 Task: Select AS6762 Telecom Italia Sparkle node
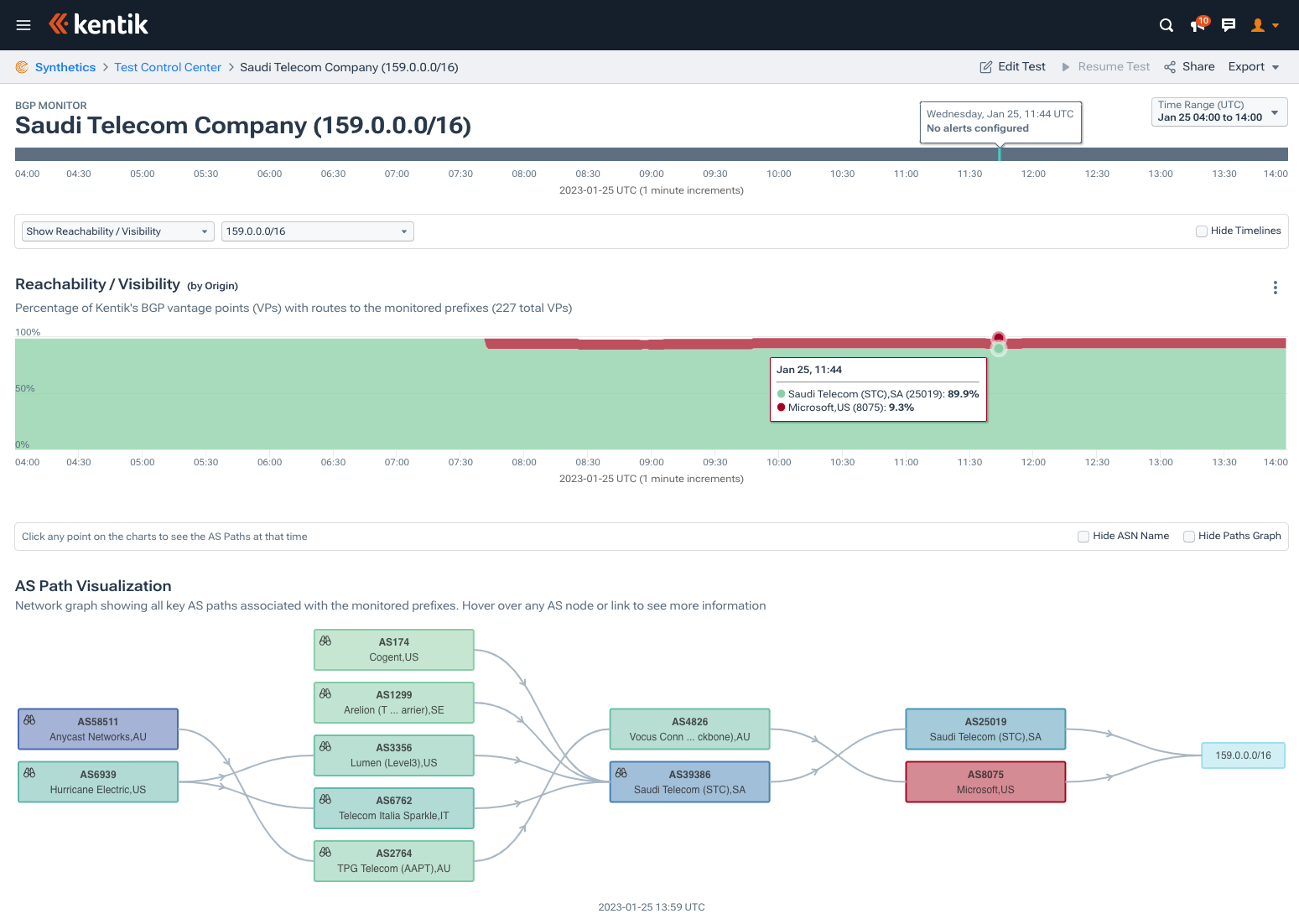(x=394, y=808)
